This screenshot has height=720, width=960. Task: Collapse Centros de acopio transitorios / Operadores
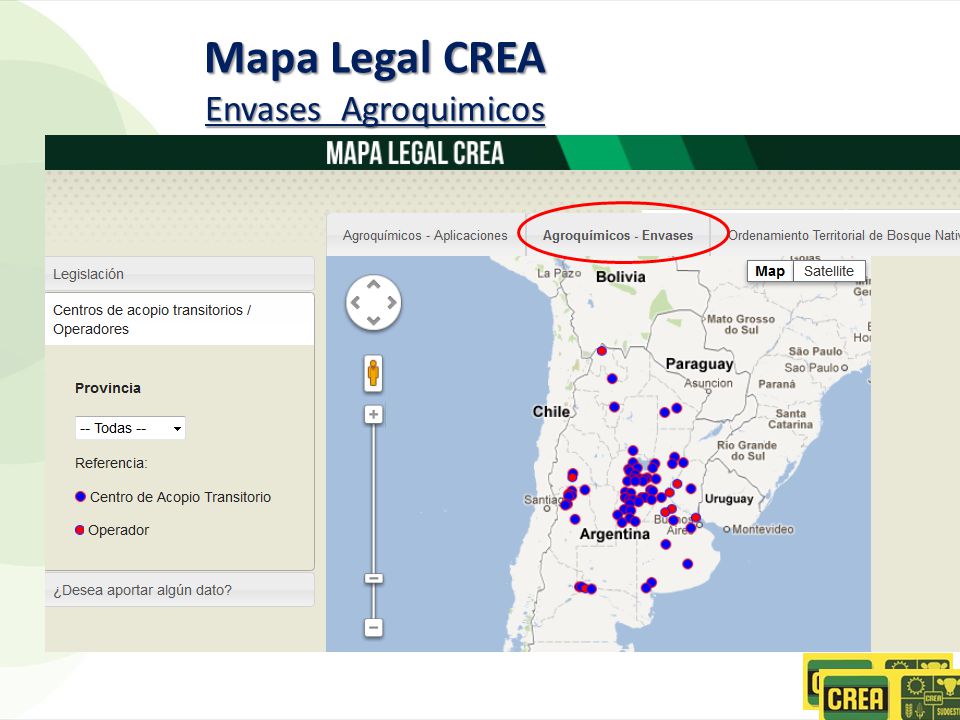(179, 319)
